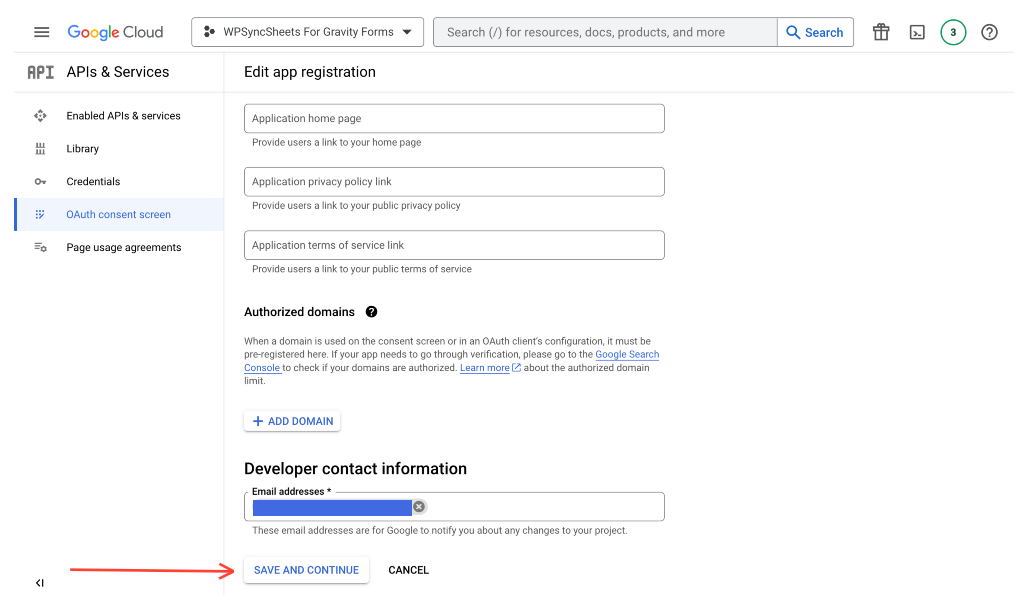Open the Google Cloud help menu

(x=989, y=31)
